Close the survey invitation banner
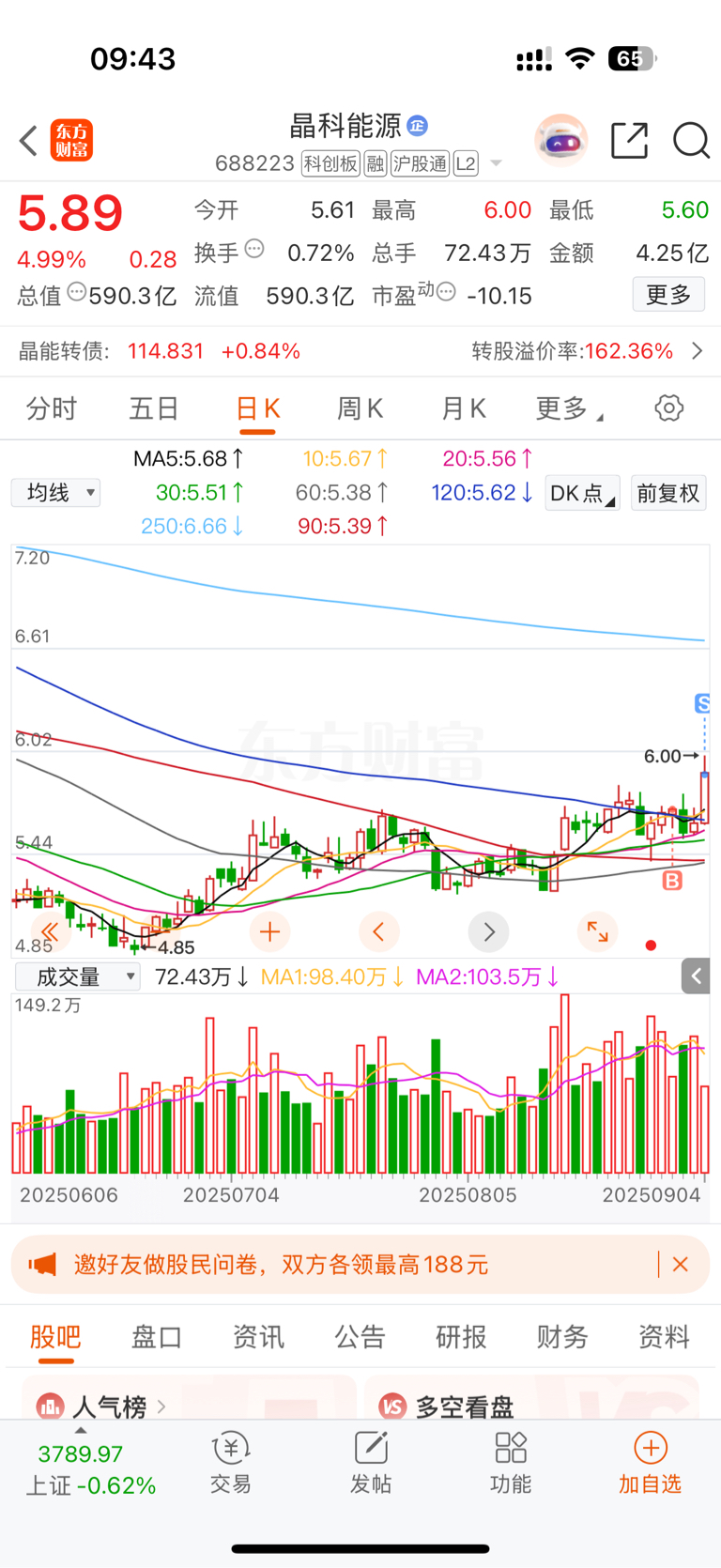This screenshot has width=721, height=1568. point(681,1265)
